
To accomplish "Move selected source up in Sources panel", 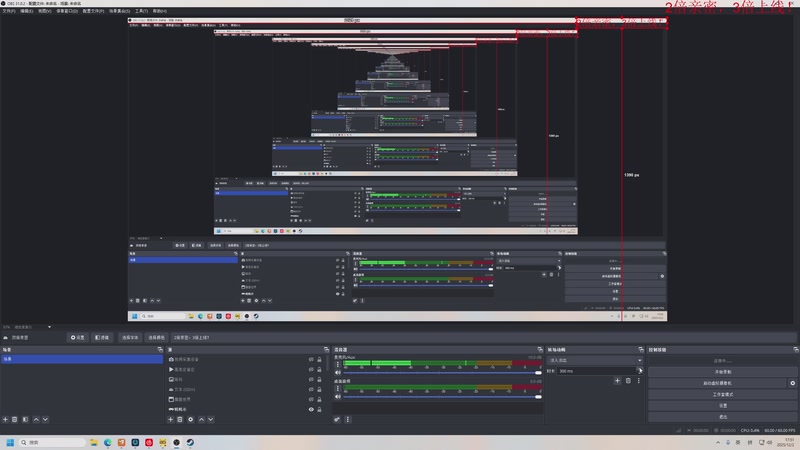I will pyautogui.click(x=202, y=419).
